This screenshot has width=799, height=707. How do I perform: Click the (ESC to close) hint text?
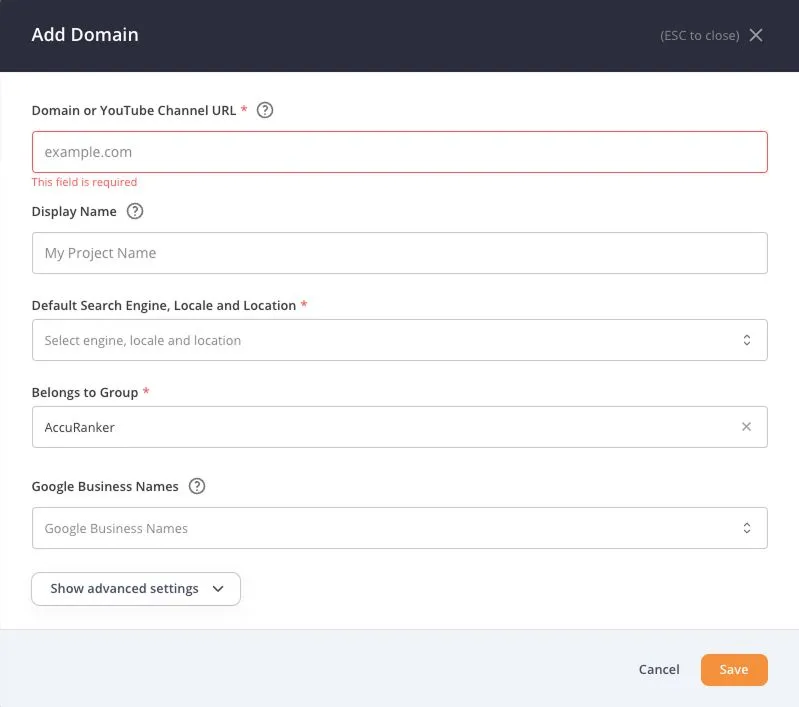[x=699, y=35]
